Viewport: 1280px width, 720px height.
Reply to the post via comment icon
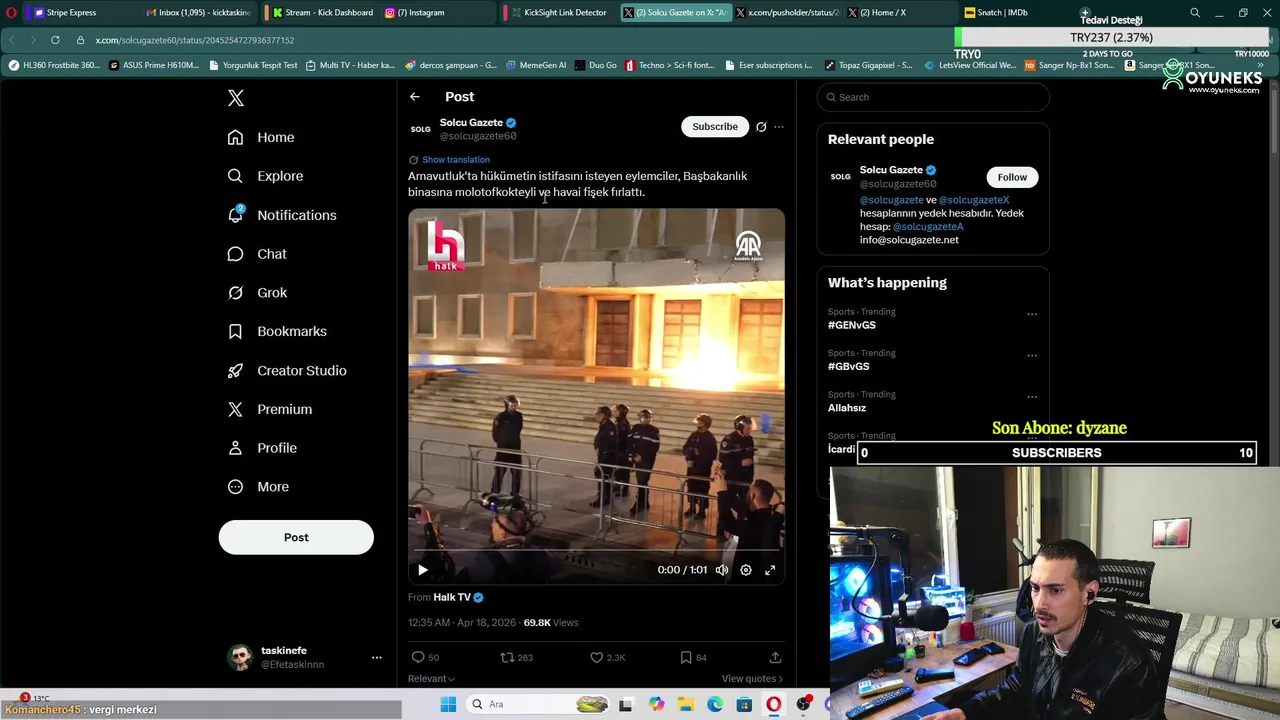coord(418,657)
